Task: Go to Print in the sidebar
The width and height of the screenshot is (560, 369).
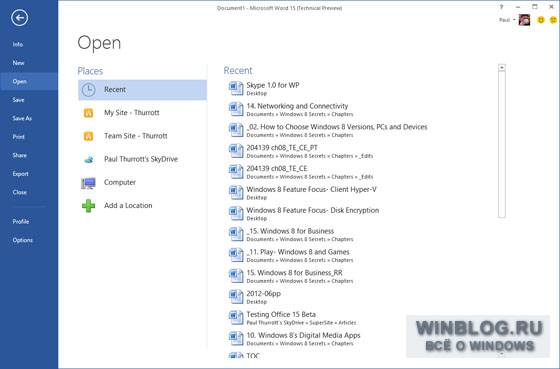Action: (19, 137)
